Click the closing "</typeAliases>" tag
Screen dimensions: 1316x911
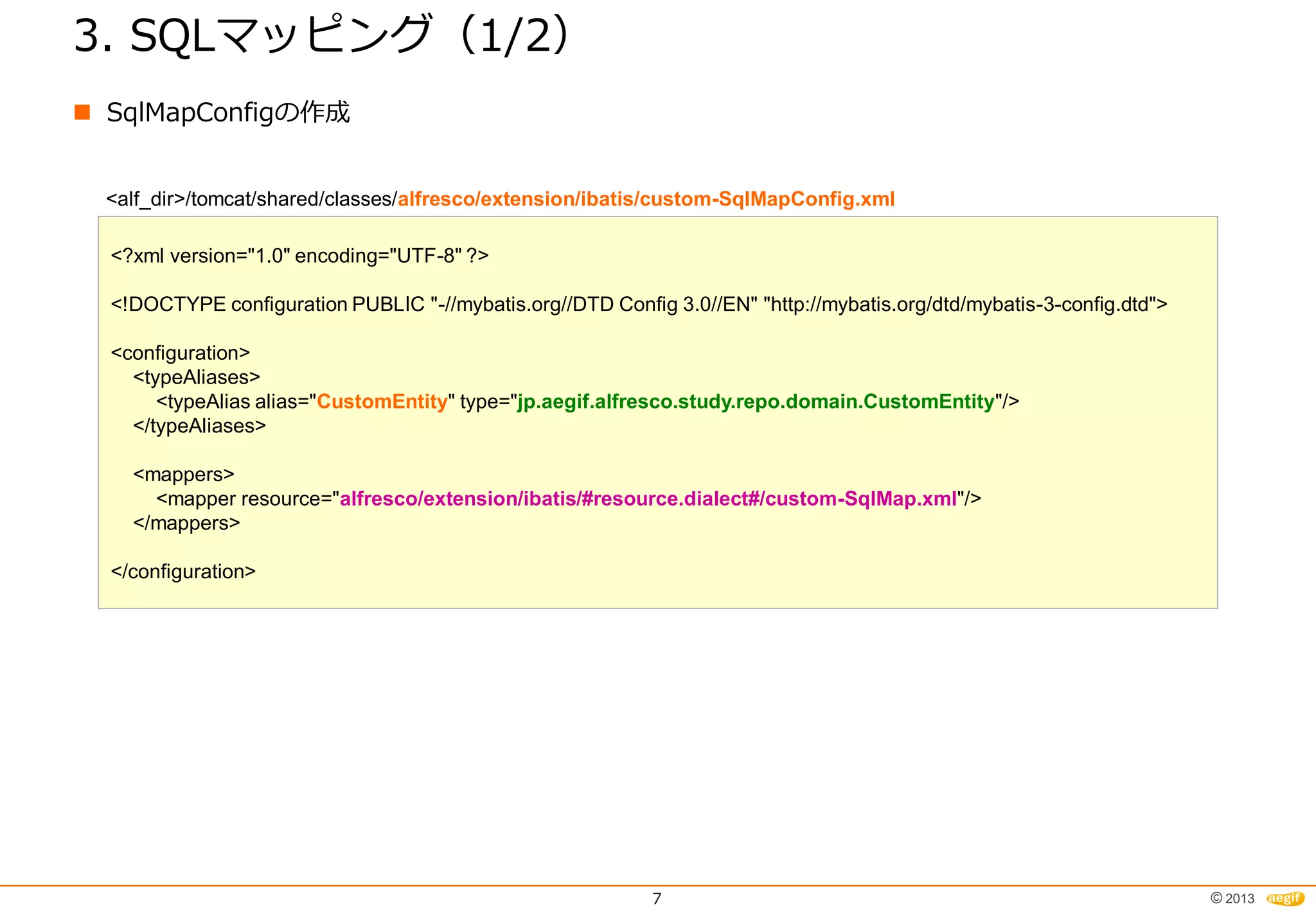pos(199,426)
